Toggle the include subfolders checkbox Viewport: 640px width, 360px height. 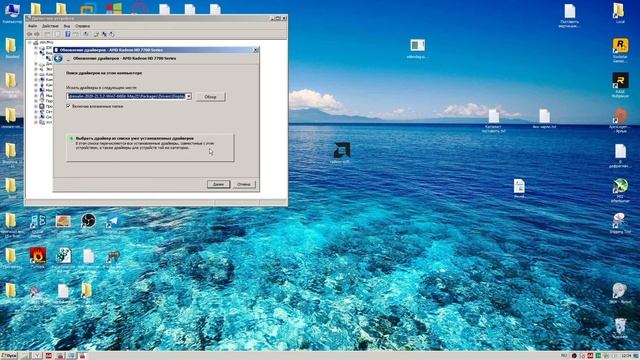click(x=69, y=106)
